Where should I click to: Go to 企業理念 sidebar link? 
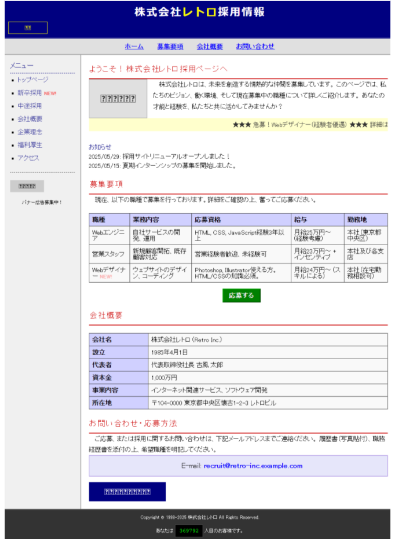(x=30, y=132)
